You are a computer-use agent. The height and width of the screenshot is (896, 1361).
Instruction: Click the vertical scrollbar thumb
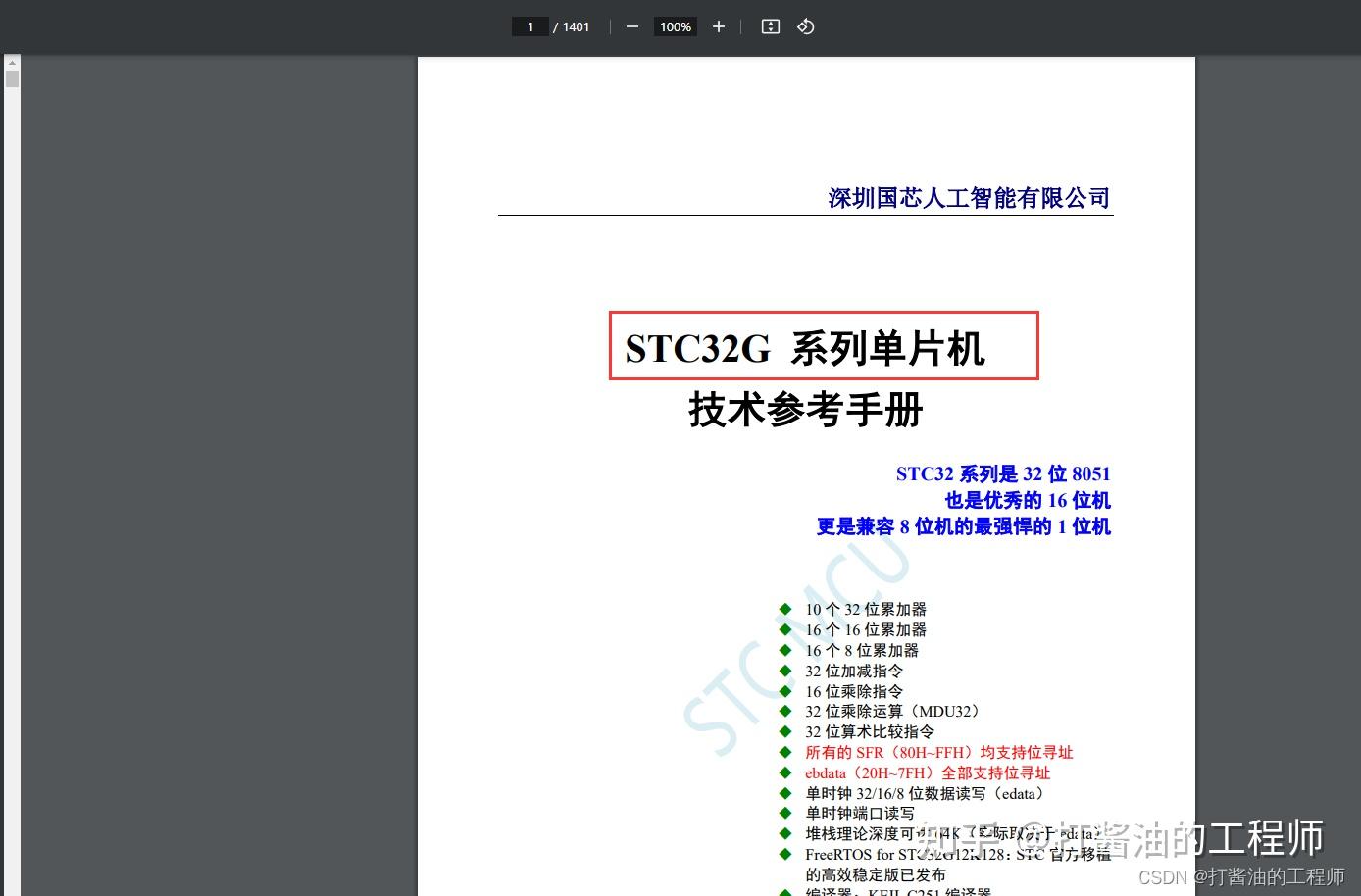point(11,77)
